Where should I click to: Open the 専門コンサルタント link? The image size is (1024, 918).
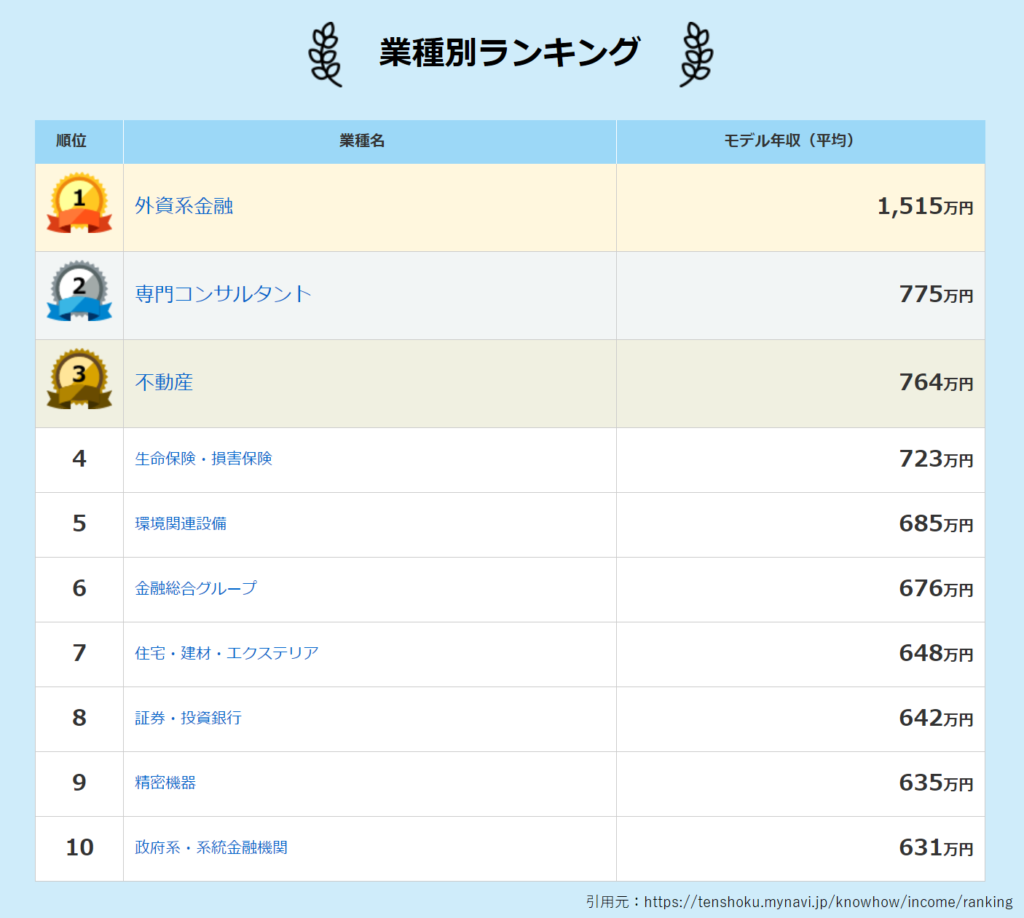click(x=223, y=294)
